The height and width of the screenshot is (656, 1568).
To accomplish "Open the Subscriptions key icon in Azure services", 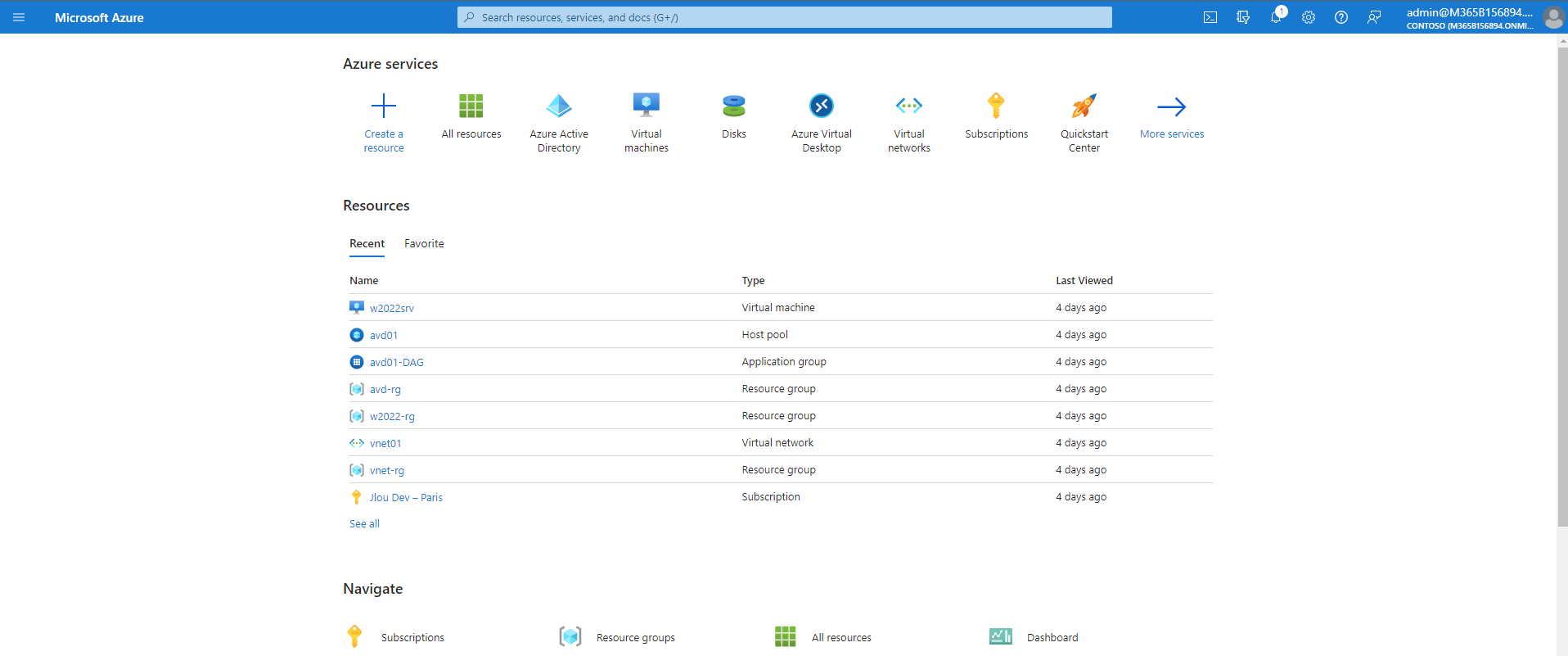I will point(996,106).
